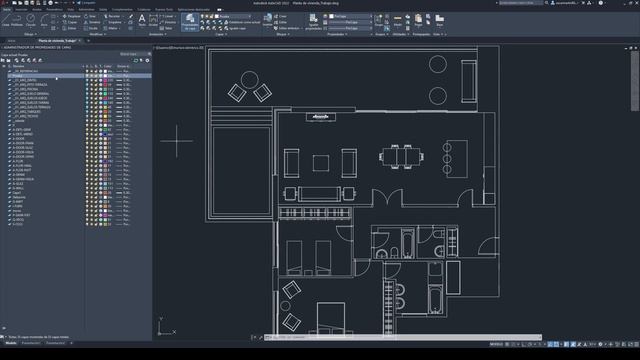Toggle lock for layer A-GLAZ
The image size is (640, 360).
[96, 184]
